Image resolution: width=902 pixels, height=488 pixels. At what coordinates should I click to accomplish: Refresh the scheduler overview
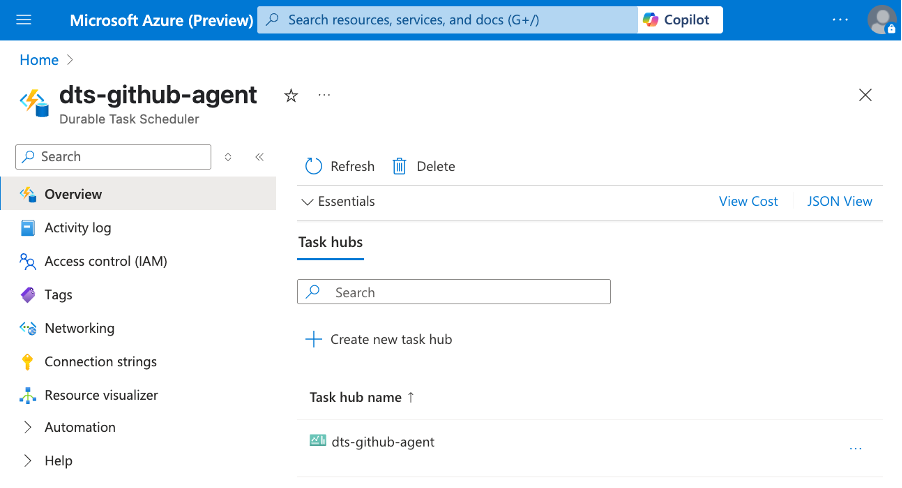[x=339, y=166]
